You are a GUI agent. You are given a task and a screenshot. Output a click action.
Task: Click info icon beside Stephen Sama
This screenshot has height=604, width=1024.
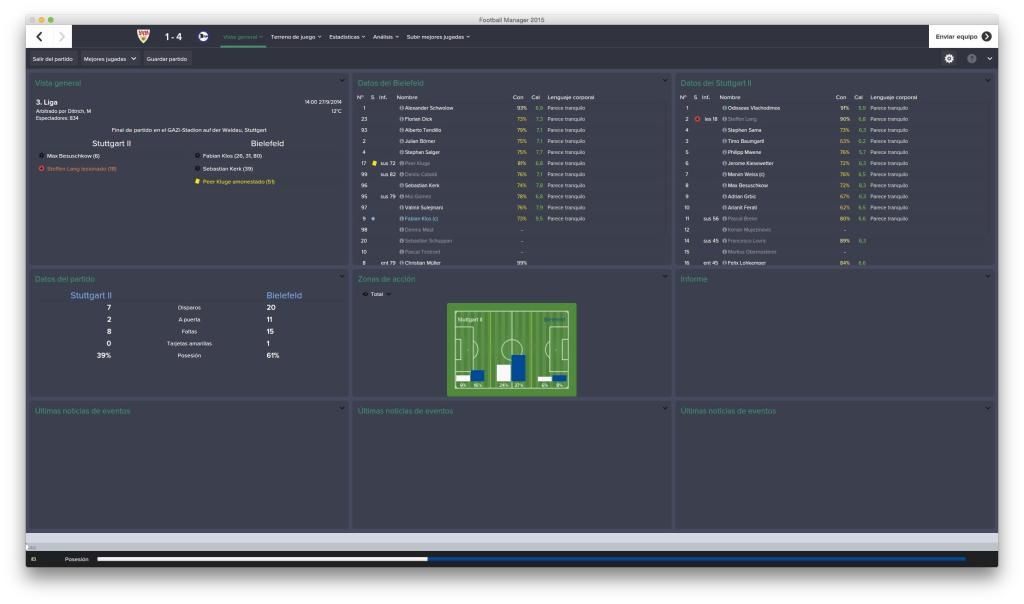724,130
